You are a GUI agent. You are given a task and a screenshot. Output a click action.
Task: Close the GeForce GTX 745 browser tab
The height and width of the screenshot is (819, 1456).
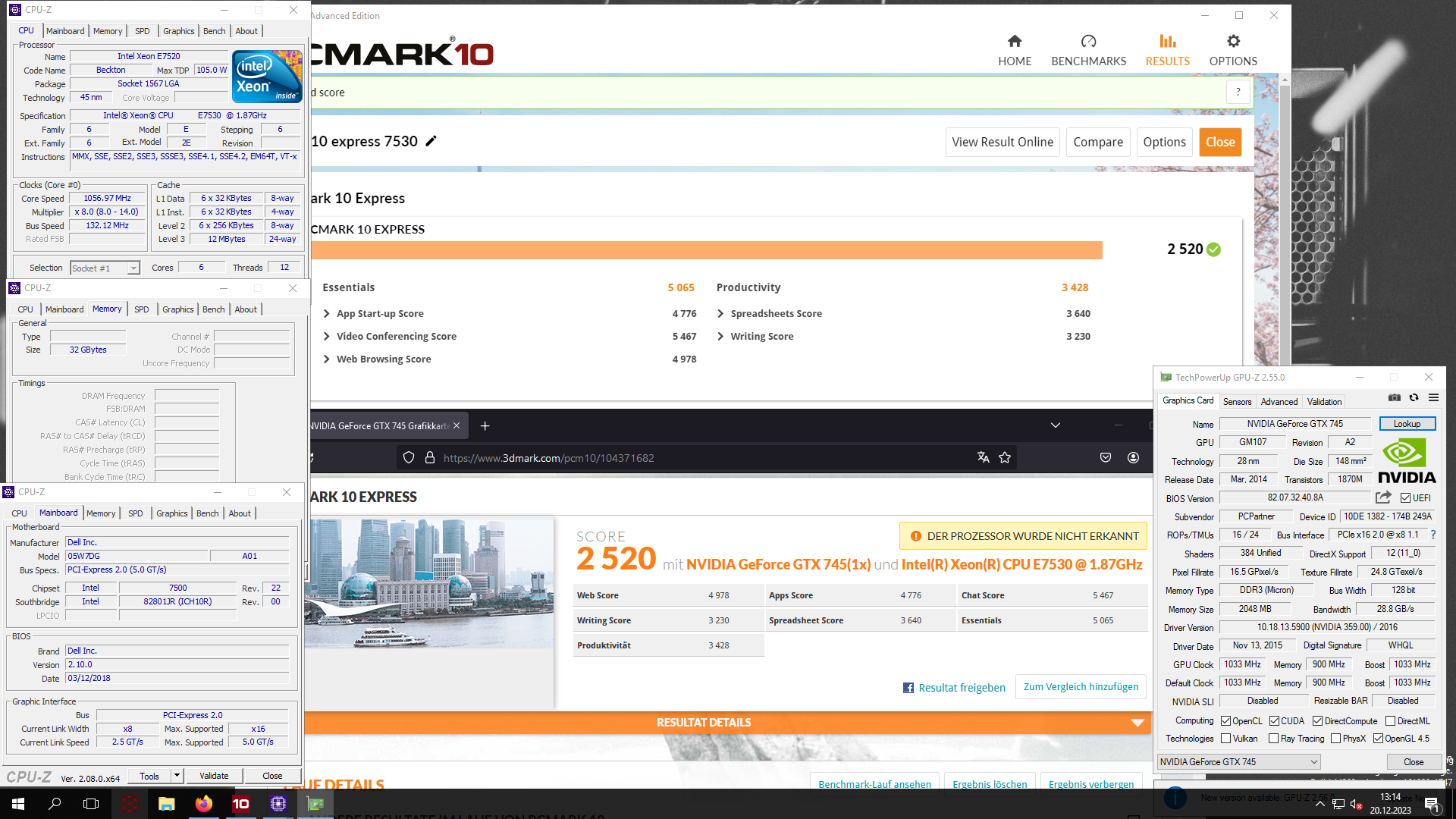point(457,425)
